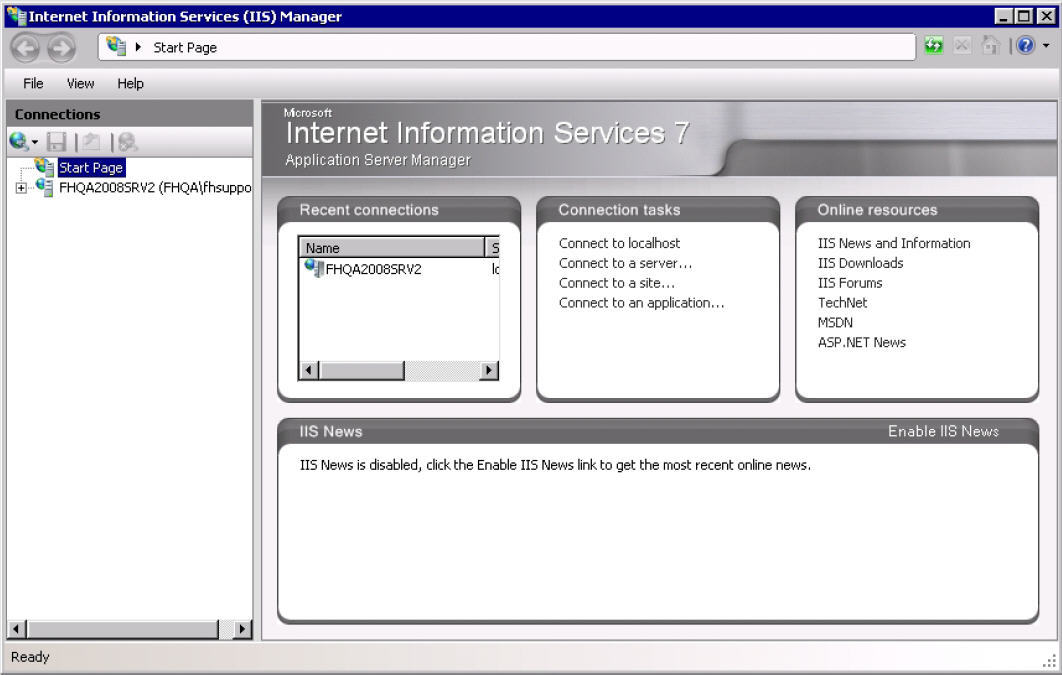Screen dimensions: 1062x675
Task: Click the Connect to localhost link
Action: pos(619,243)
